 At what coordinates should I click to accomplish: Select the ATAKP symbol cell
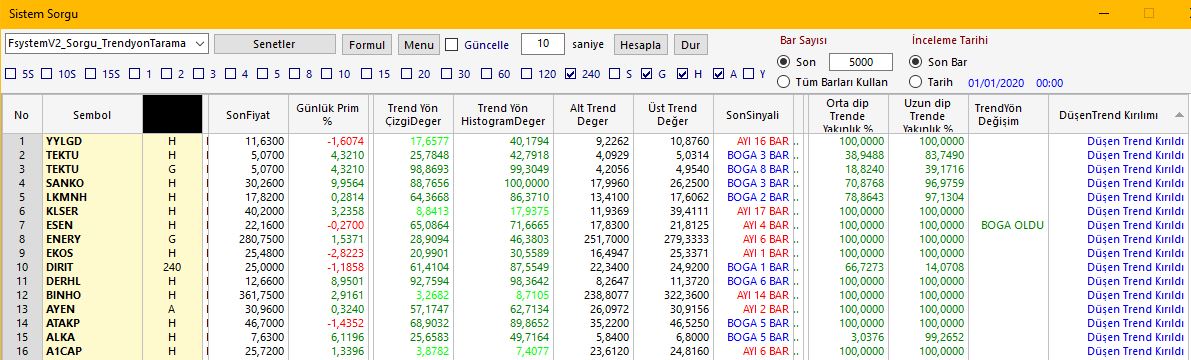click(x=92, y=323)
